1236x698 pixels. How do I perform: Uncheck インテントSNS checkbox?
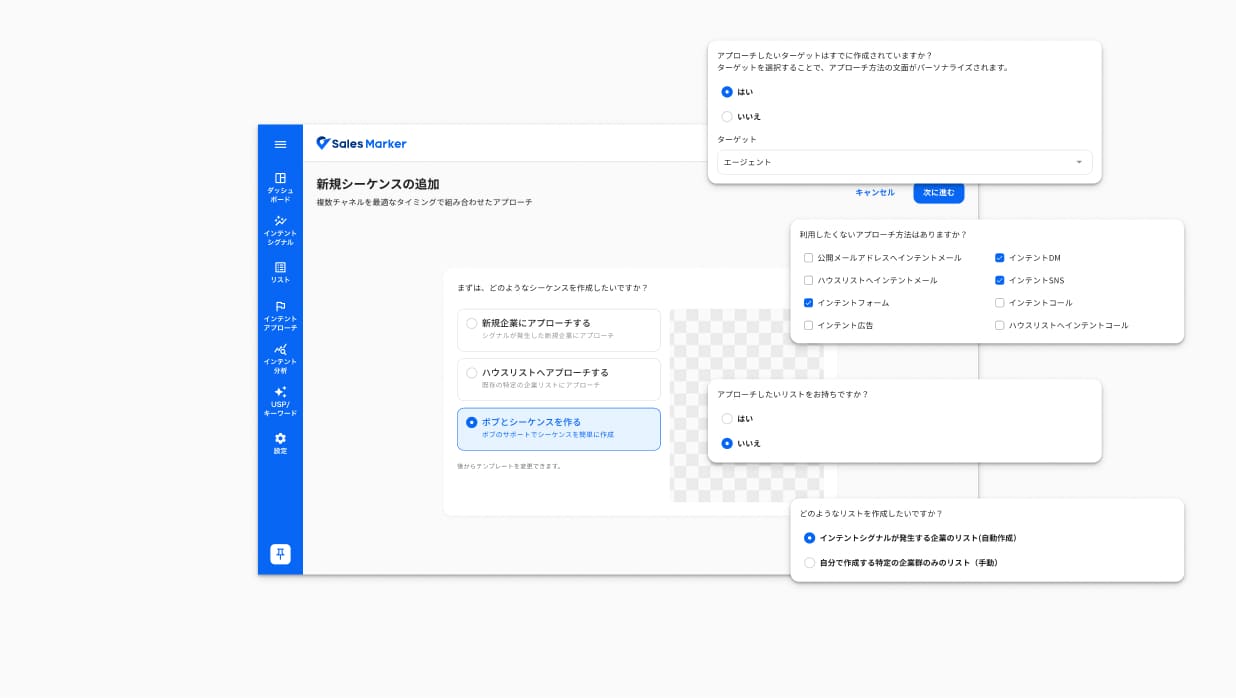(999, 280)
